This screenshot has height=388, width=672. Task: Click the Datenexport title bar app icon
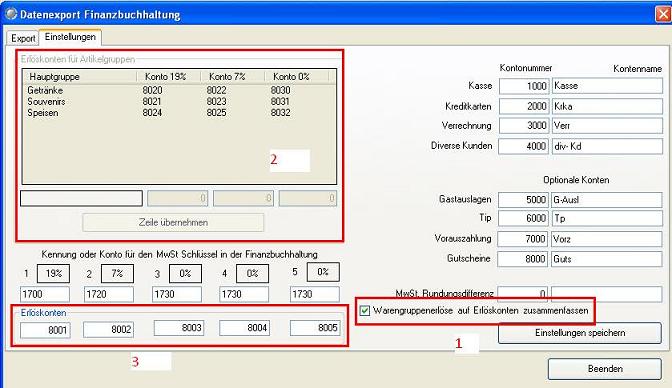click(11, 14)
